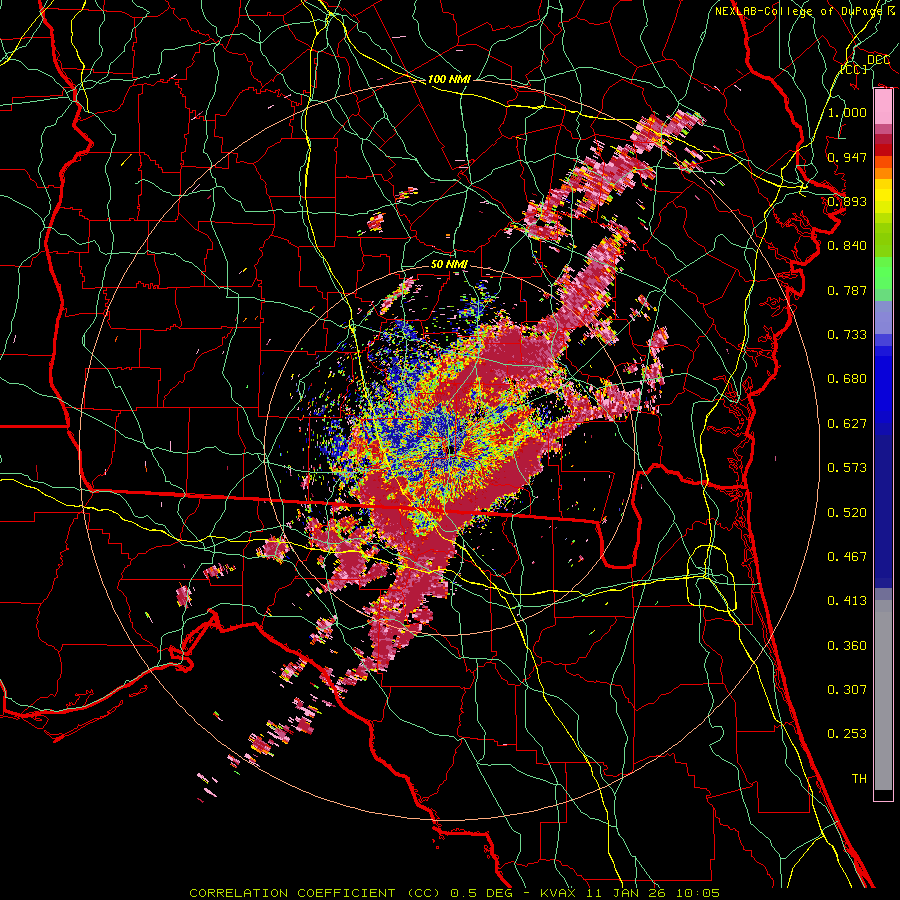Click the KVAX radar station identifier
This screenshot has height=900, width=900.
[x=560, y=893]
